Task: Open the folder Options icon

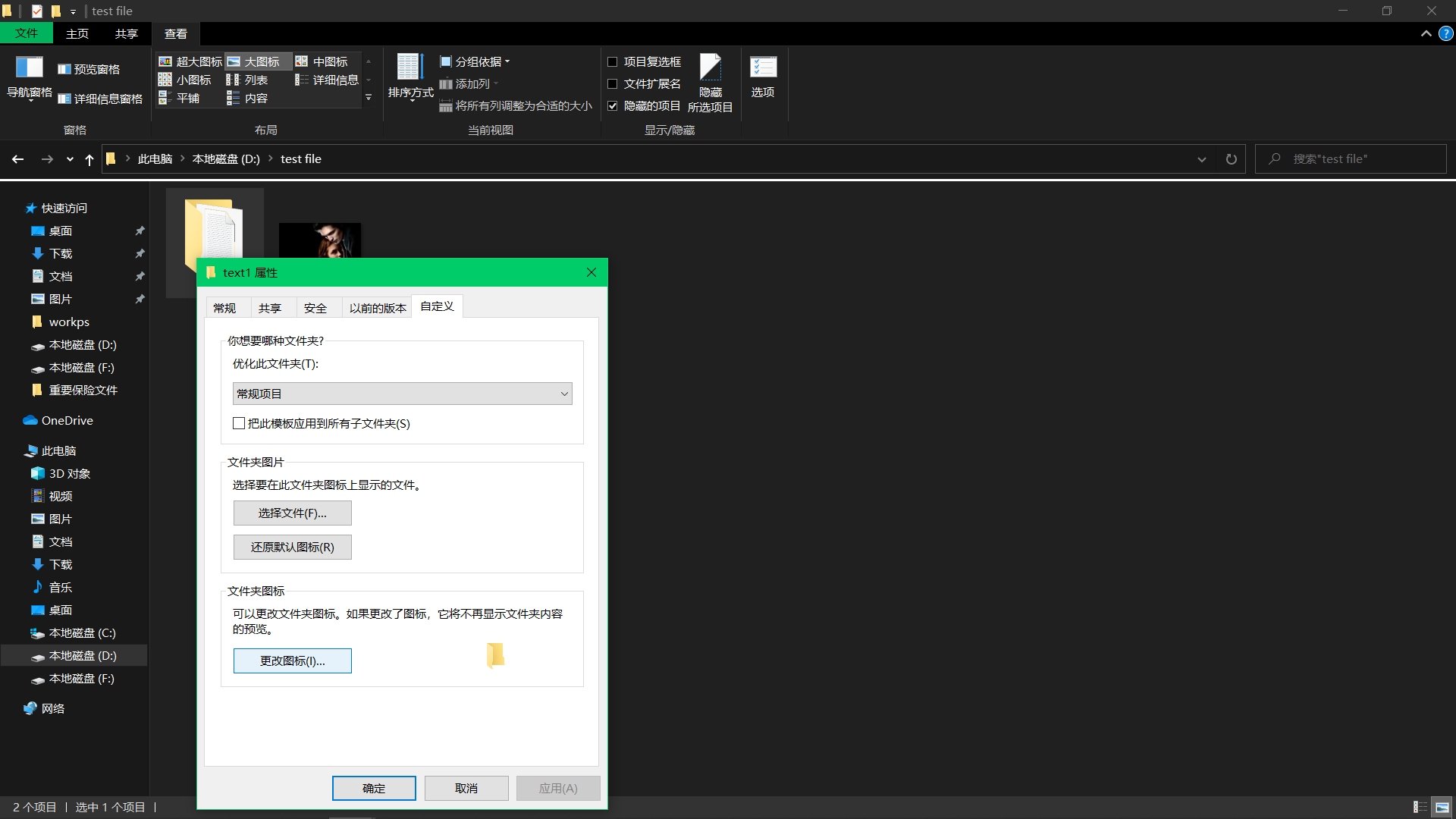Action: [763, 68]
